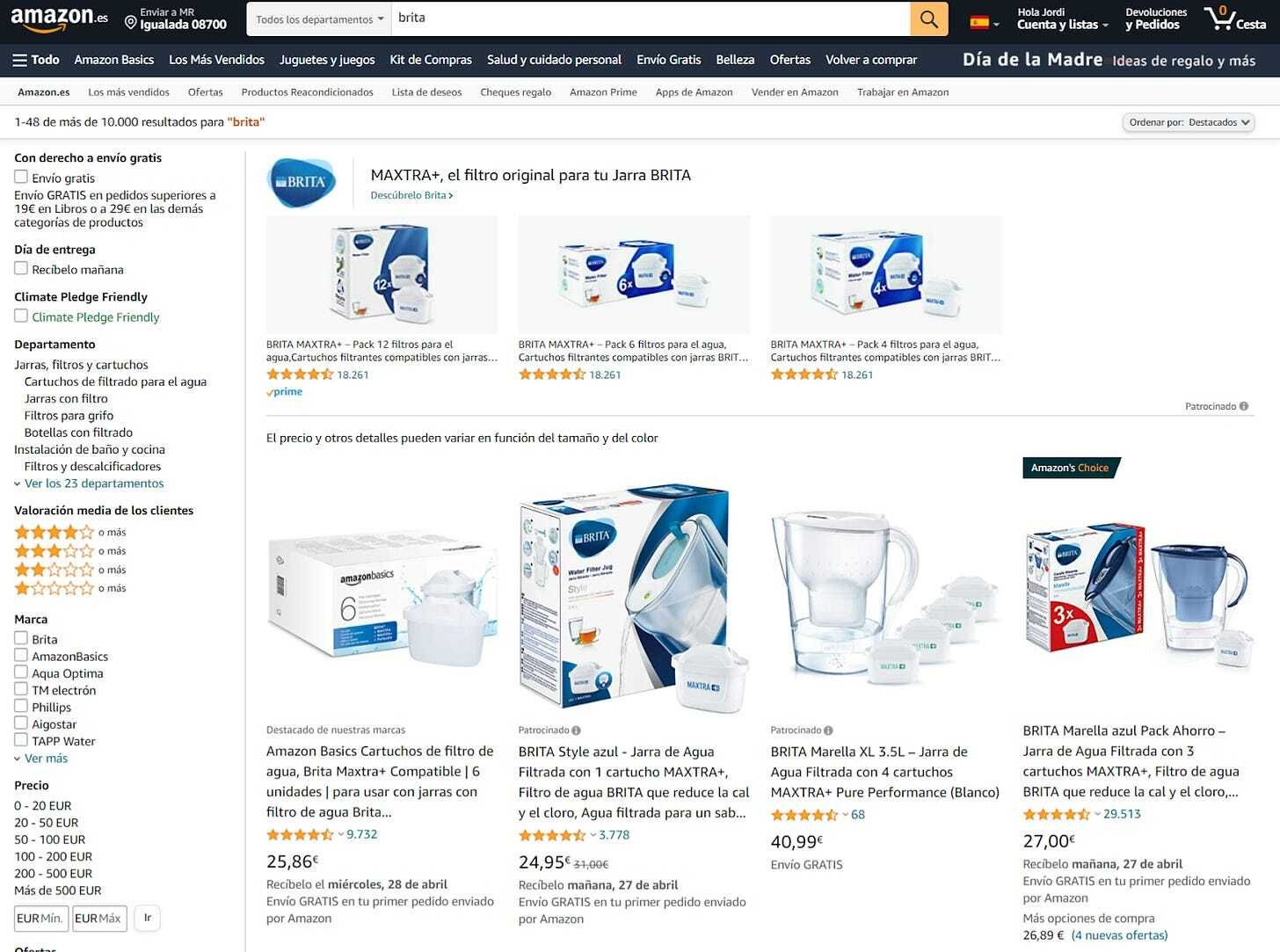Open Ofertas in the main navigation bar

(x=789, y=60)
